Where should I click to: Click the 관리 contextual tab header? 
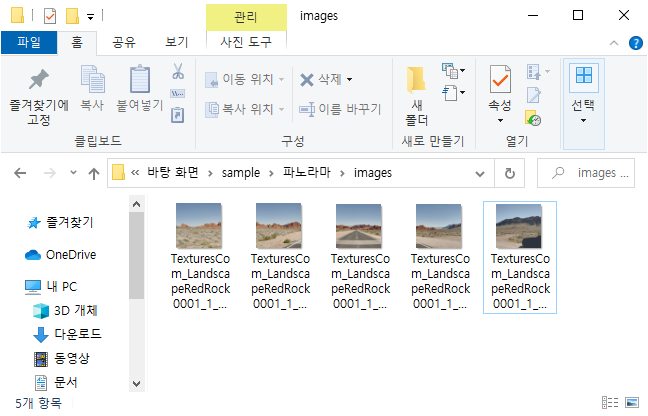246,17
